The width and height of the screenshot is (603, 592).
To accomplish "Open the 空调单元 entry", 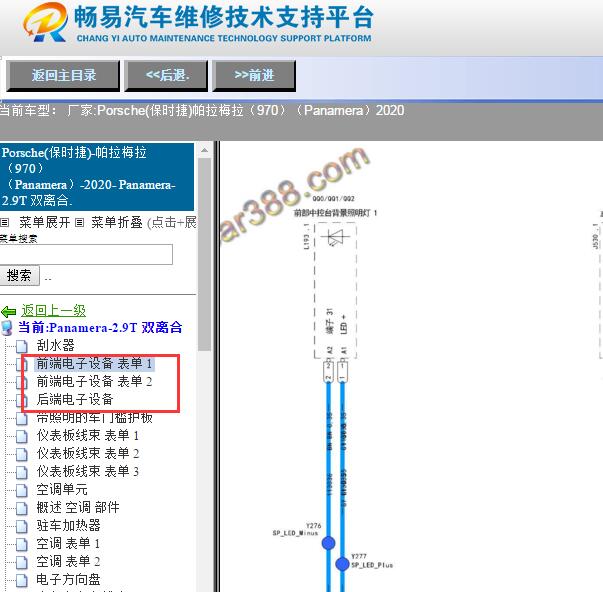I will (x=62, y=489).
